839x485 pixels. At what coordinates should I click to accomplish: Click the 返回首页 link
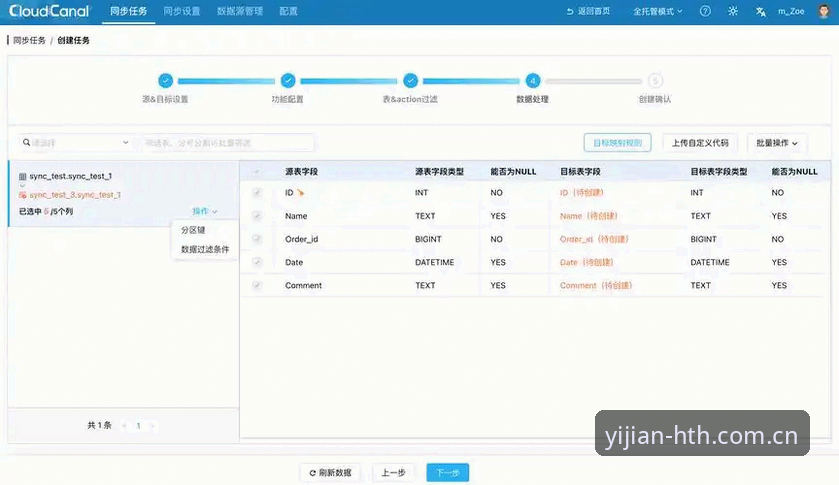pyautogui.click(x=588, y=11)
